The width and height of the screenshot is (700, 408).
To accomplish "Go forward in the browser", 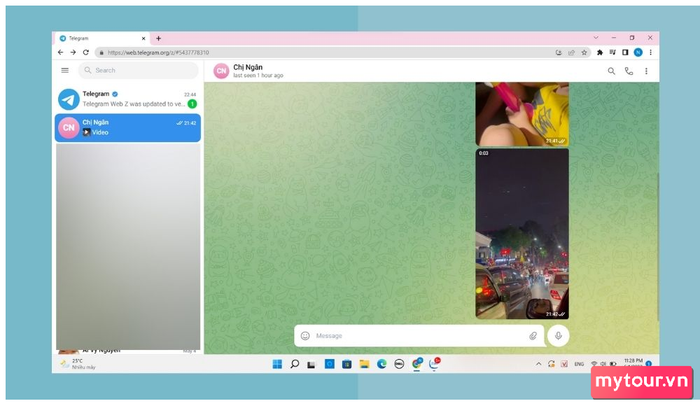I will pyautogui.click(x=73, y=52).
